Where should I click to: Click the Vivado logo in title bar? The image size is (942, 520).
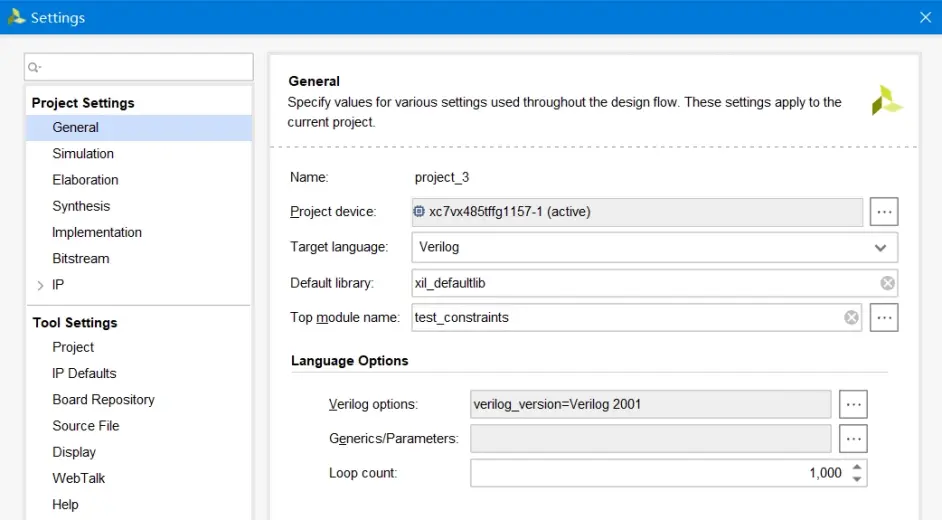[x=16, y=17]
